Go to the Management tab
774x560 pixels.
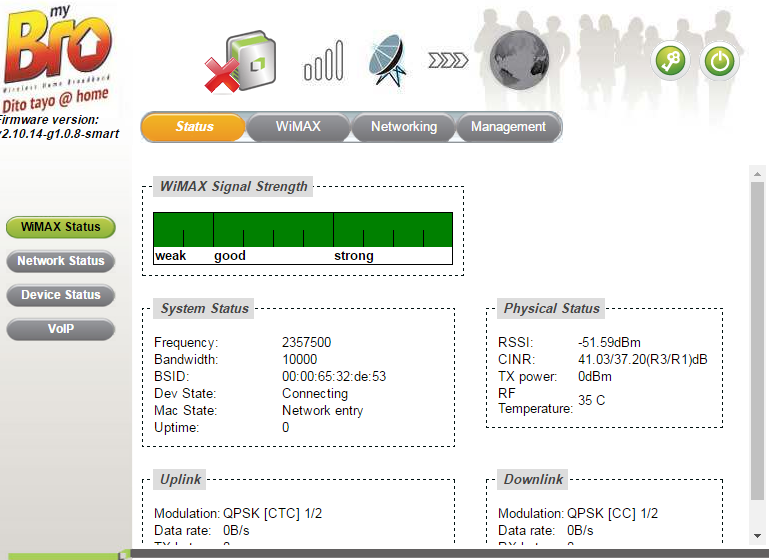[508, 127]
